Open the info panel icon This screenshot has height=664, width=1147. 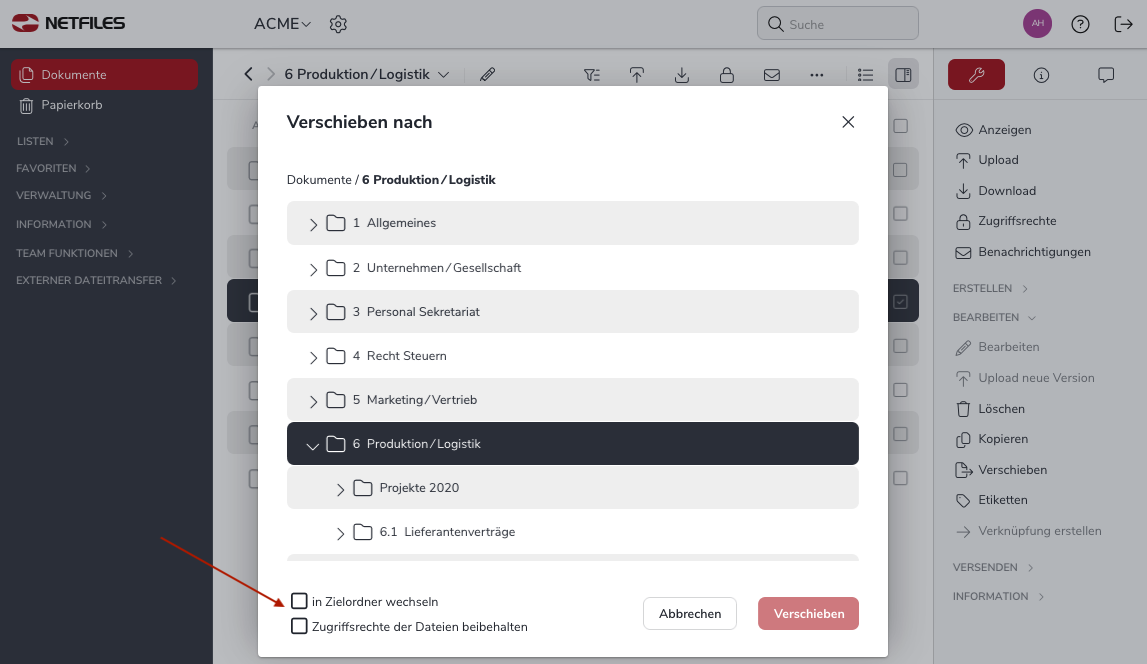(1041, 75)
